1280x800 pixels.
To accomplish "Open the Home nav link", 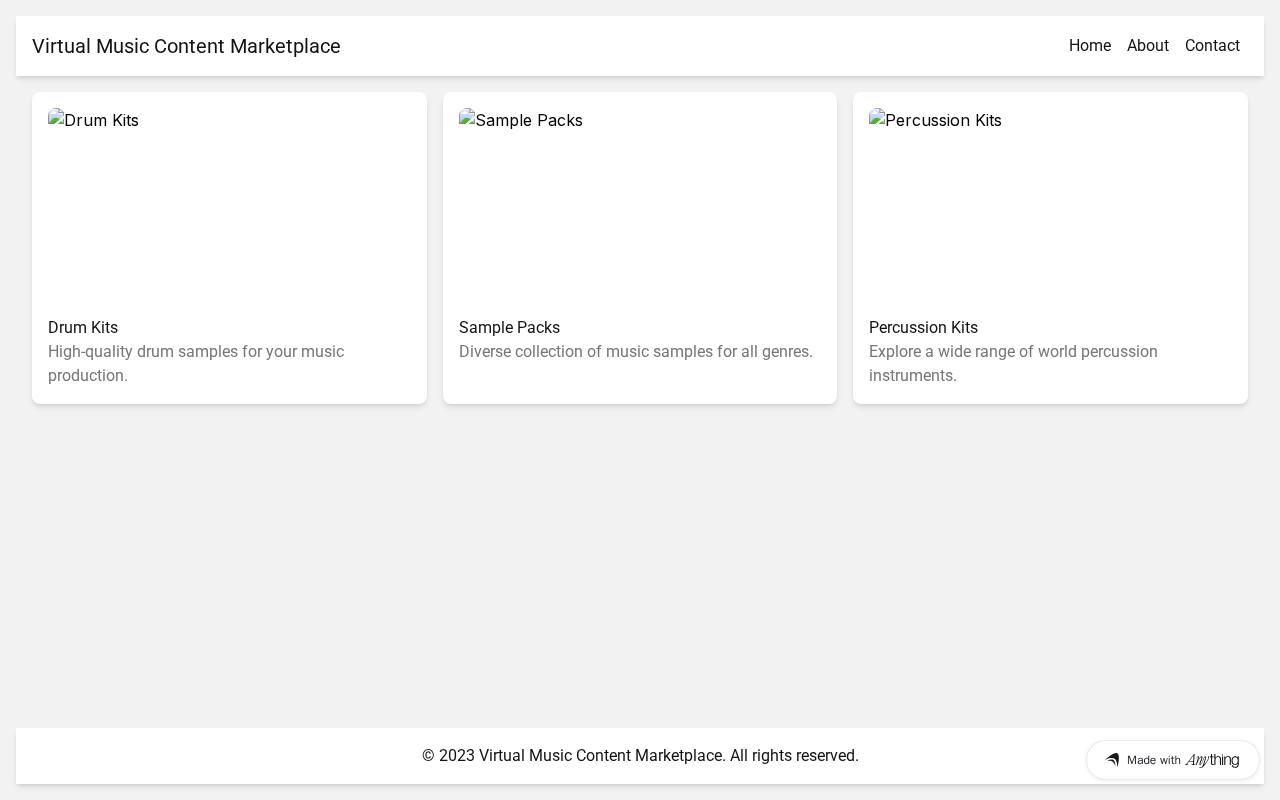I will (x=1090, y=46).
